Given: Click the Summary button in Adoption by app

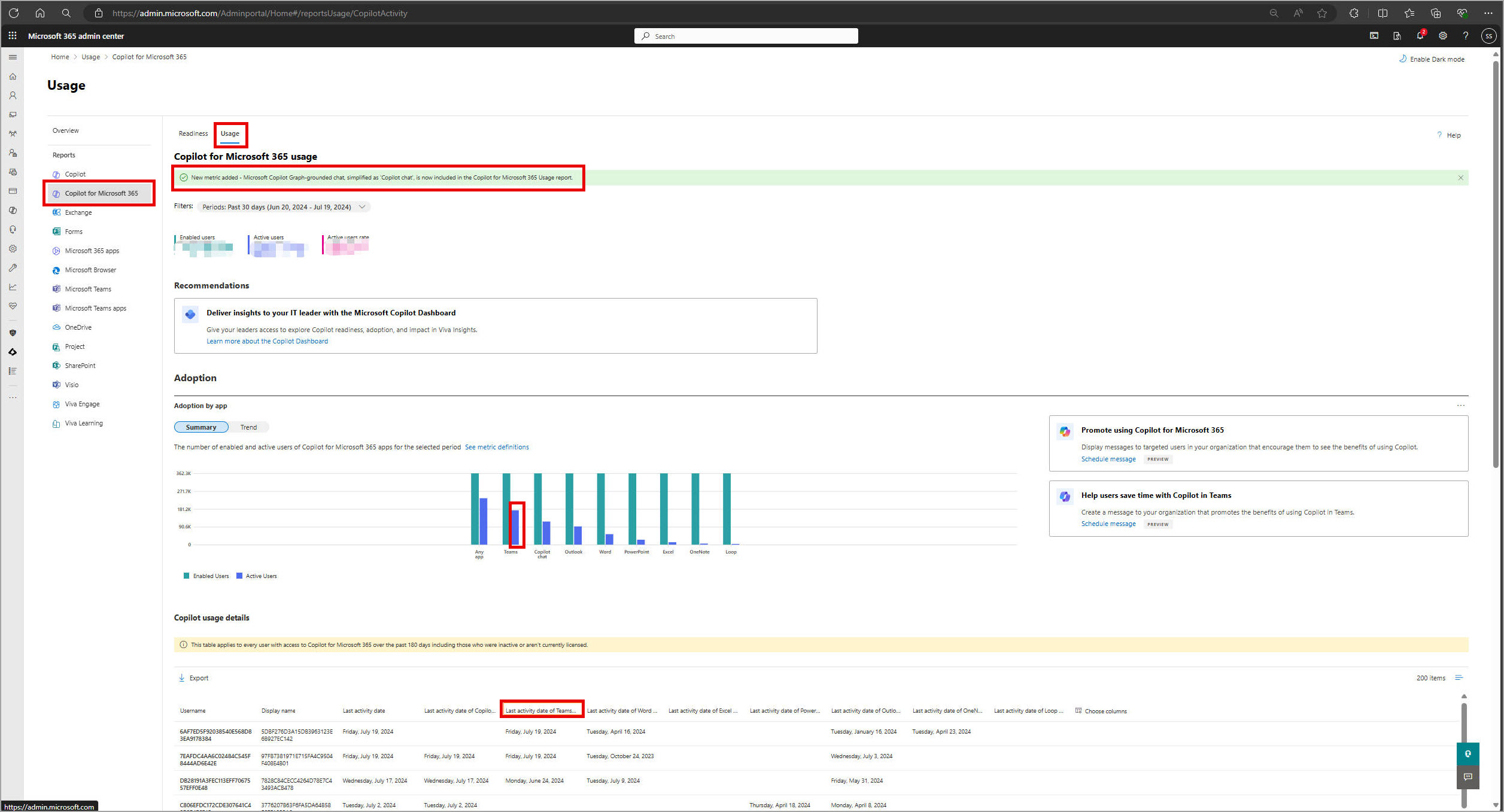Looking at the screenshot, I should pos(200,427).
